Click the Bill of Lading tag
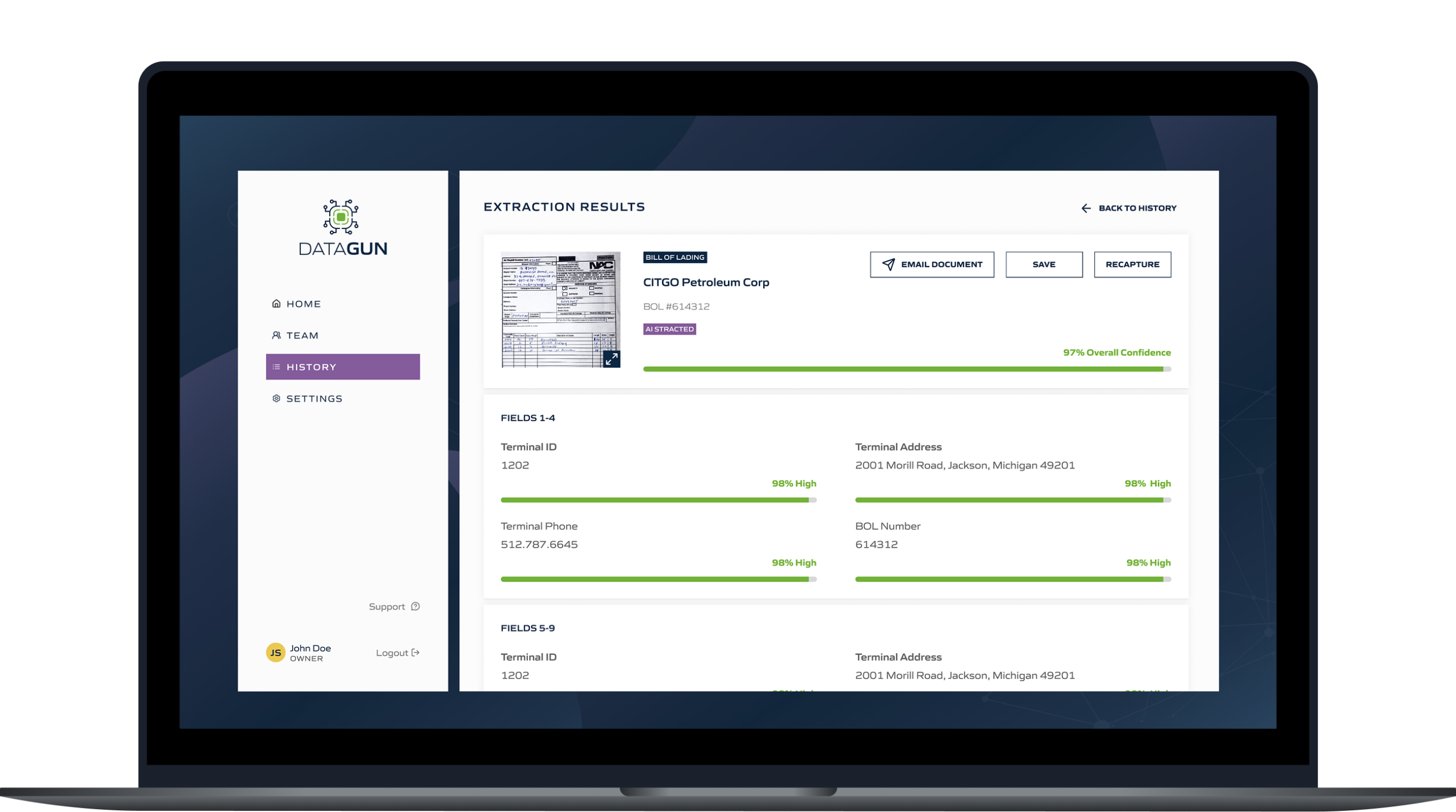This screenshot has width=1456, height=812. point(675,258)
